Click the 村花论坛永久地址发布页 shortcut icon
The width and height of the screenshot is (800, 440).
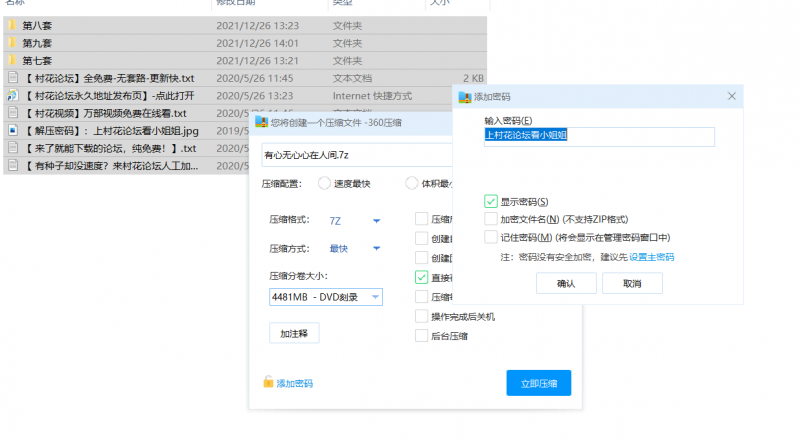[12, 96]
